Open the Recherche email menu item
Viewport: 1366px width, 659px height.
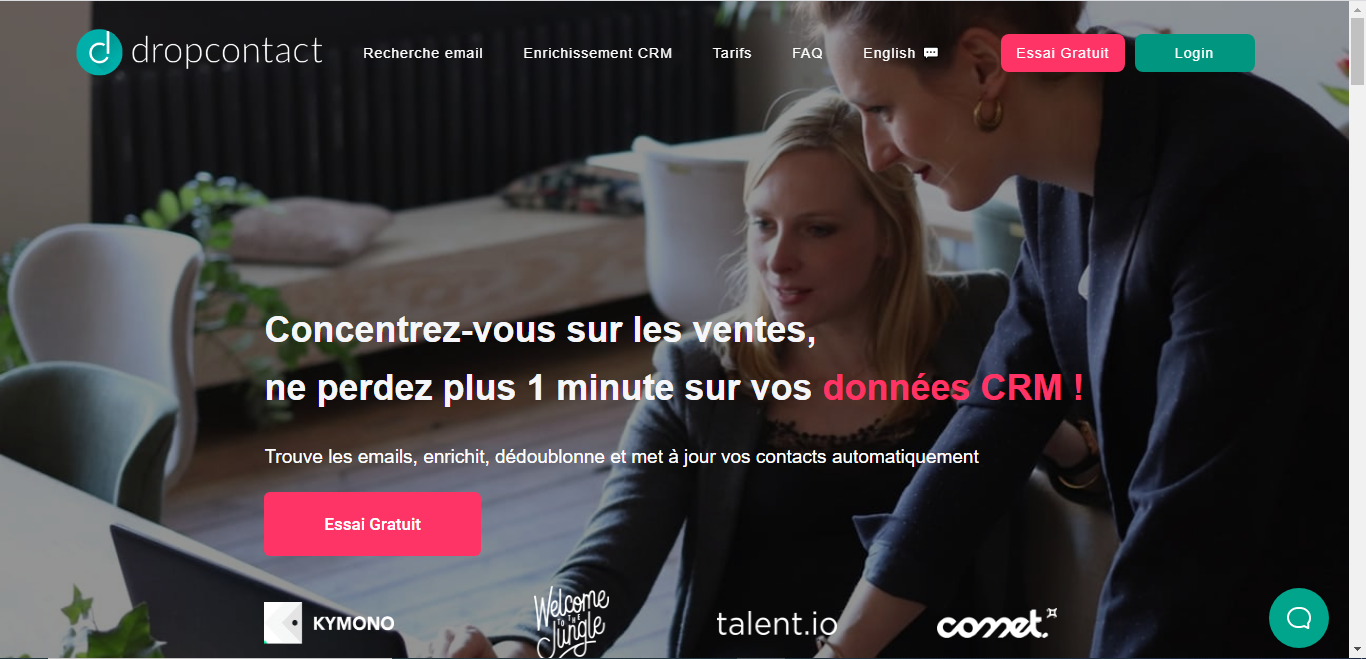coord(423,53)
